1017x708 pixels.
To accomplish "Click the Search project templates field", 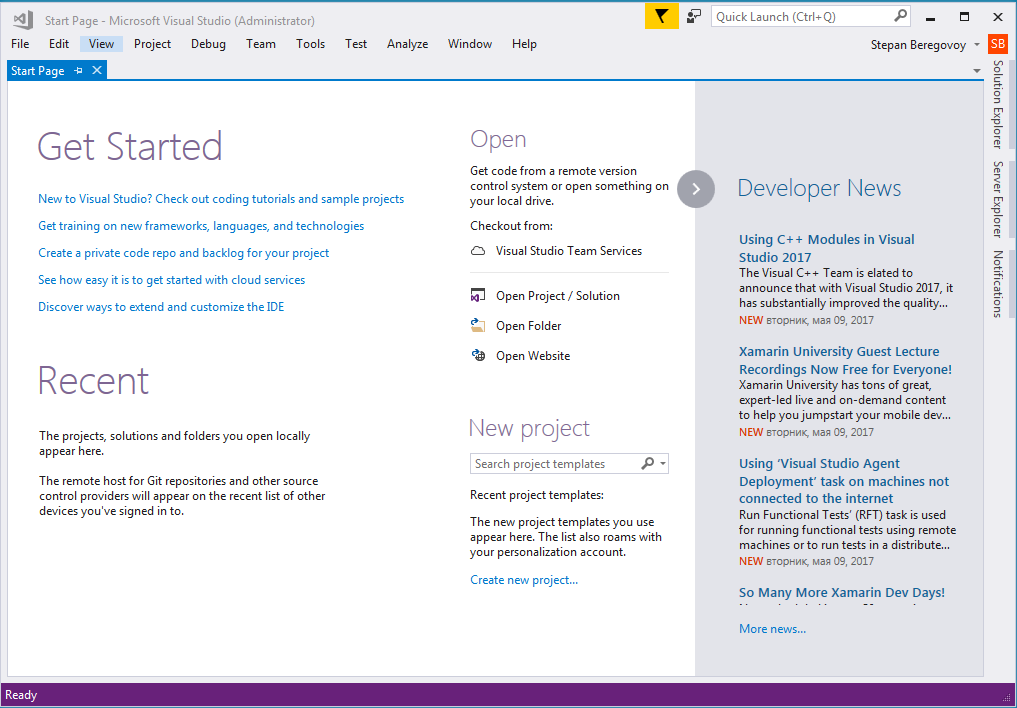I will pyautogui.click(x=553, y=464).
